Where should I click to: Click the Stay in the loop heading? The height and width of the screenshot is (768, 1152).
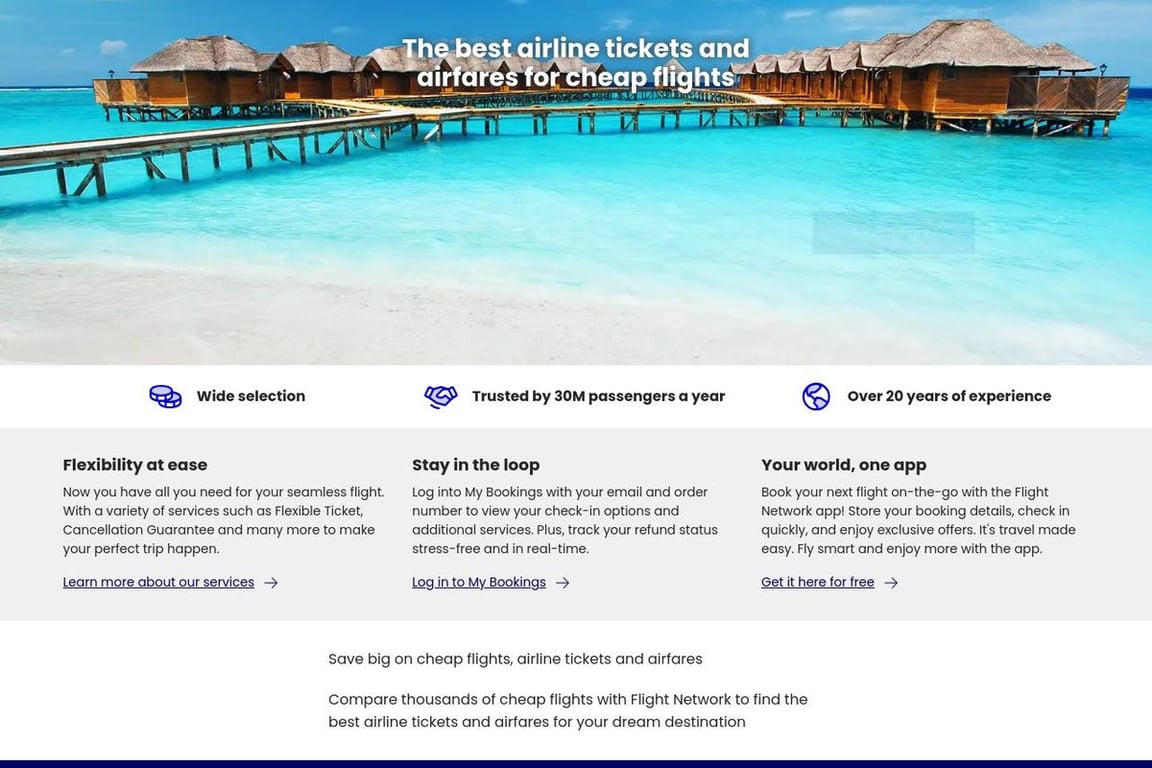[x=476, y=465]
